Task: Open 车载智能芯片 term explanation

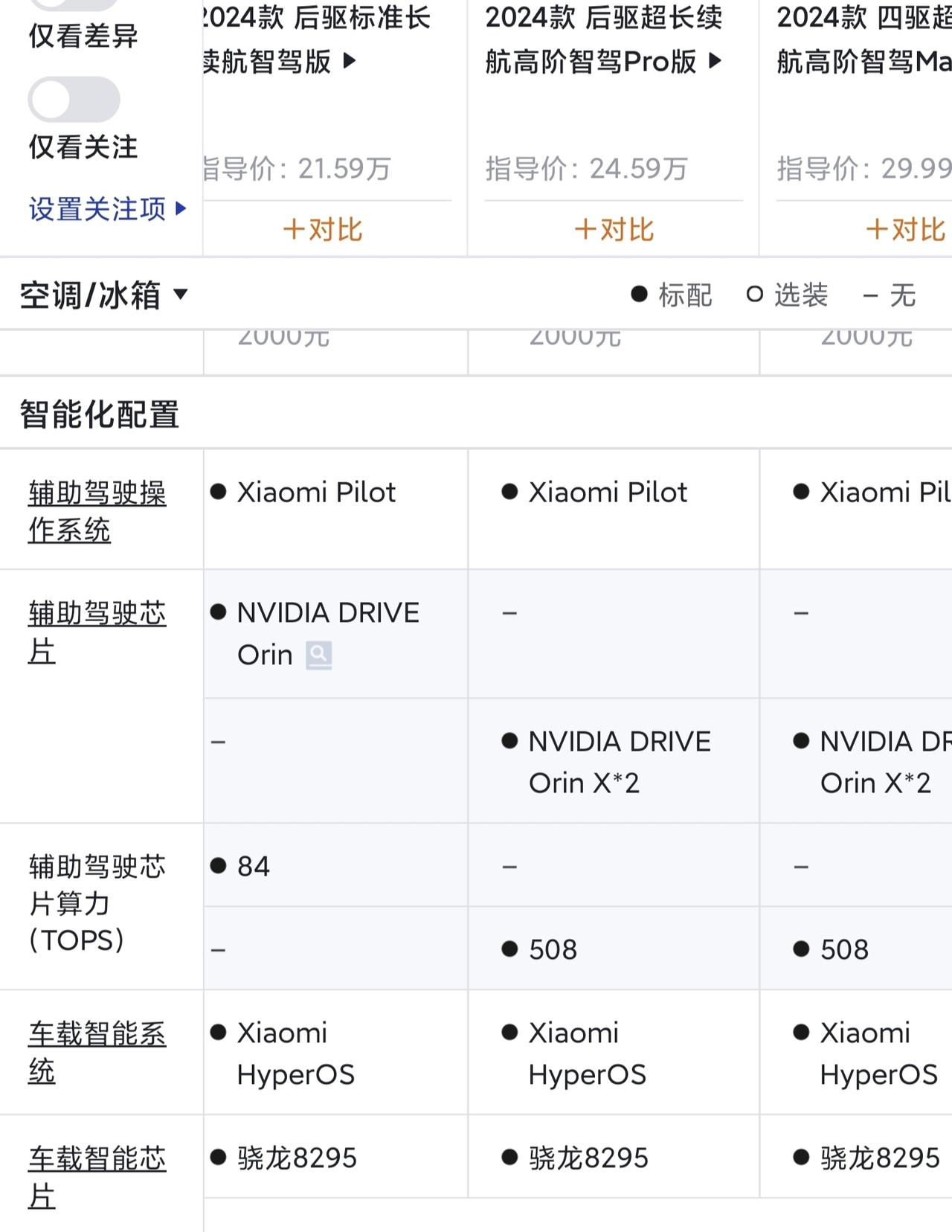Action: [97, 1177]
